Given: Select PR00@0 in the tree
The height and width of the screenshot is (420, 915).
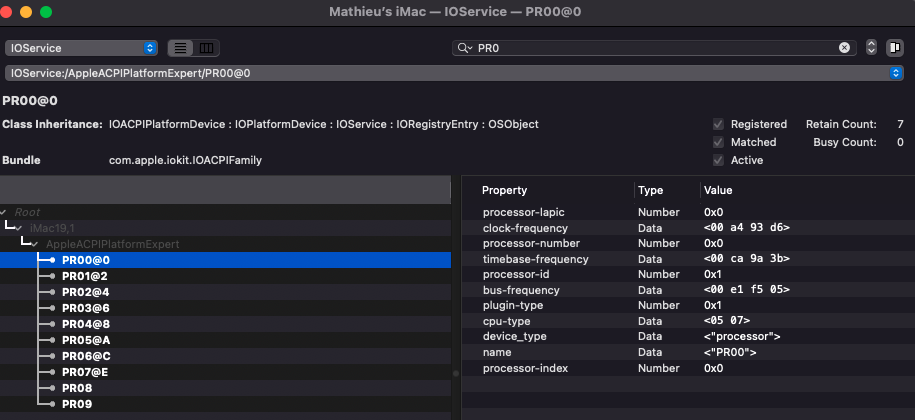Looking at the screenshot, I should [225, 260].
